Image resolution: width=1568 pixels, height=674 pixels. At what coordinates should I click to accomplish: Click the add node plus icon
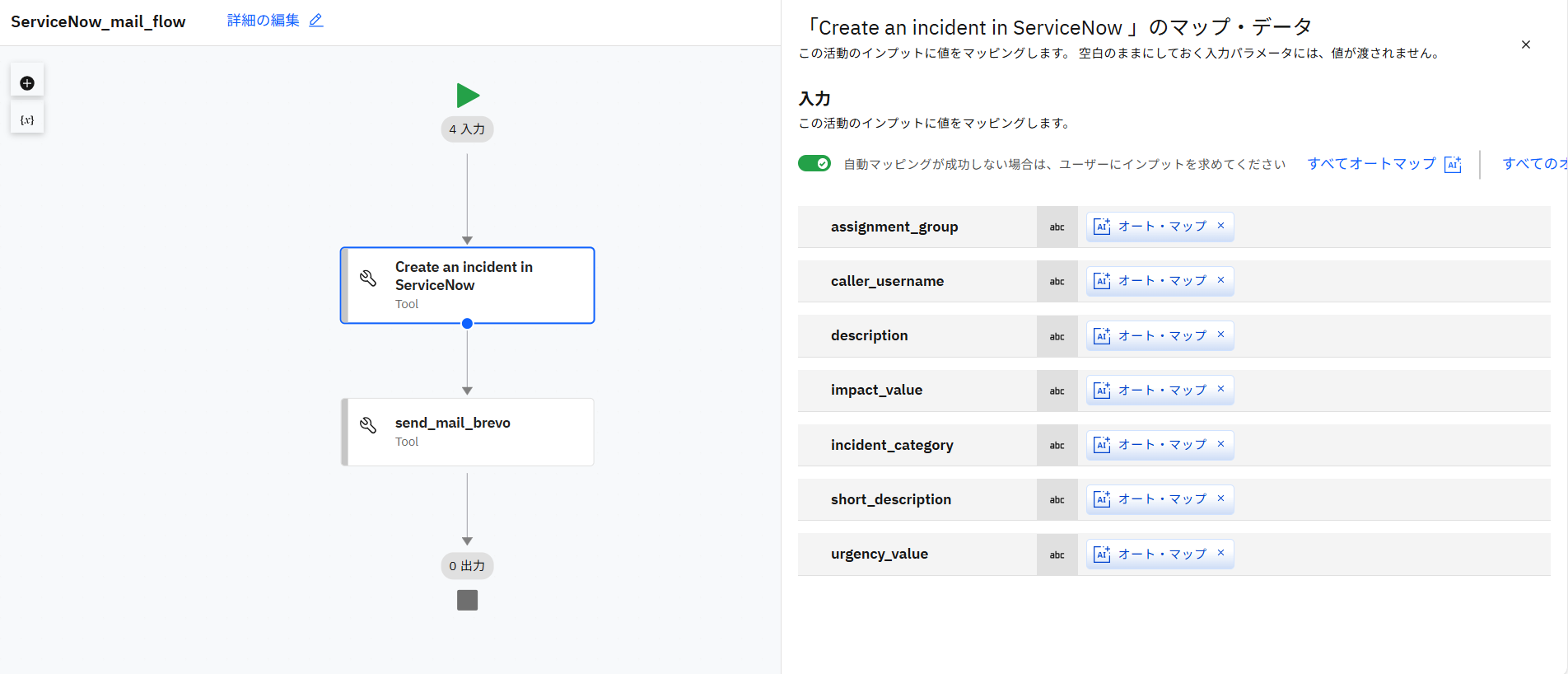tap(27, 83)
